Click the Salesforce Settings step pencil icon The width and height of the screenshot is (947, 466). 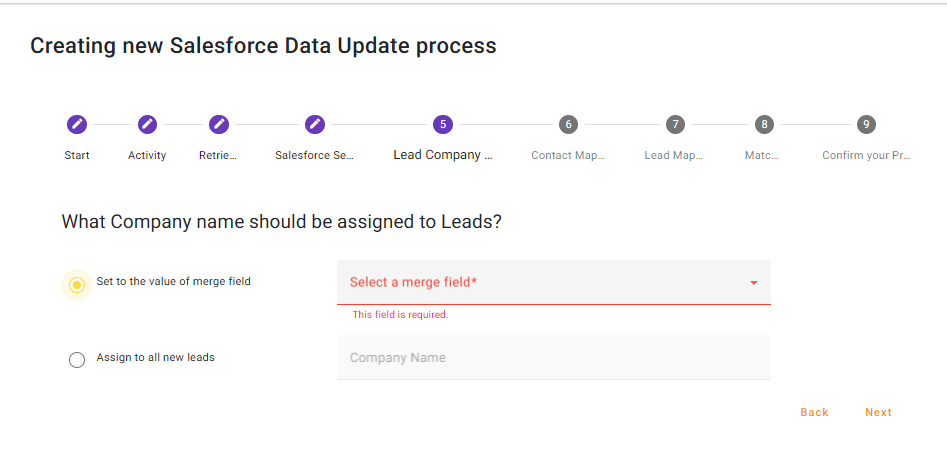tap(315, 125)
